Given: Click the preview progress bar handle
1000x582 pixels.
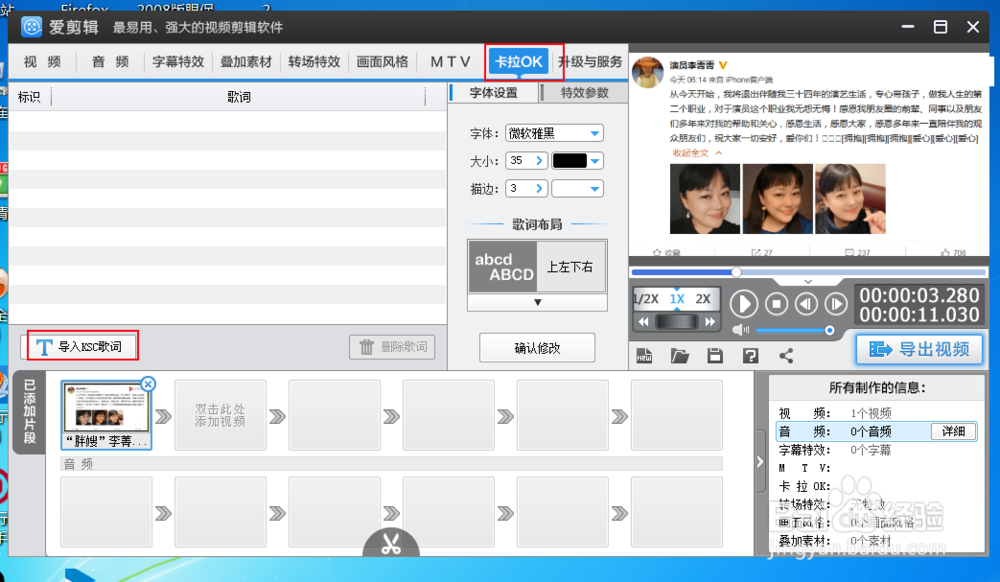Looking at the screenshot, I should [x=736, y=272].
